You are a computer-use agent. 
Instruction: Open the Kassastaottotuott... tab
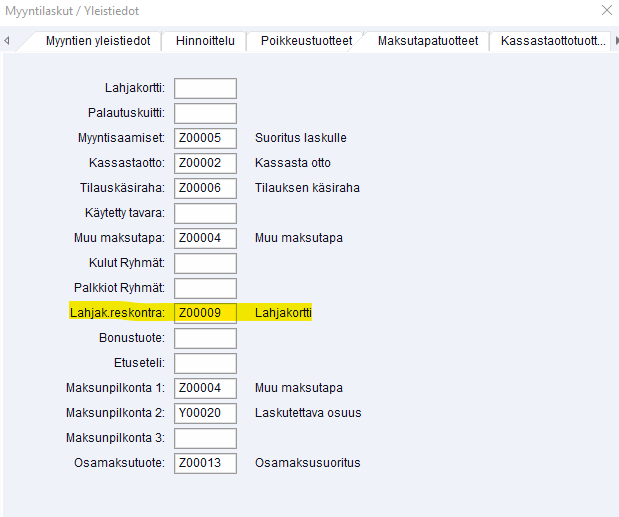(553, 41)
